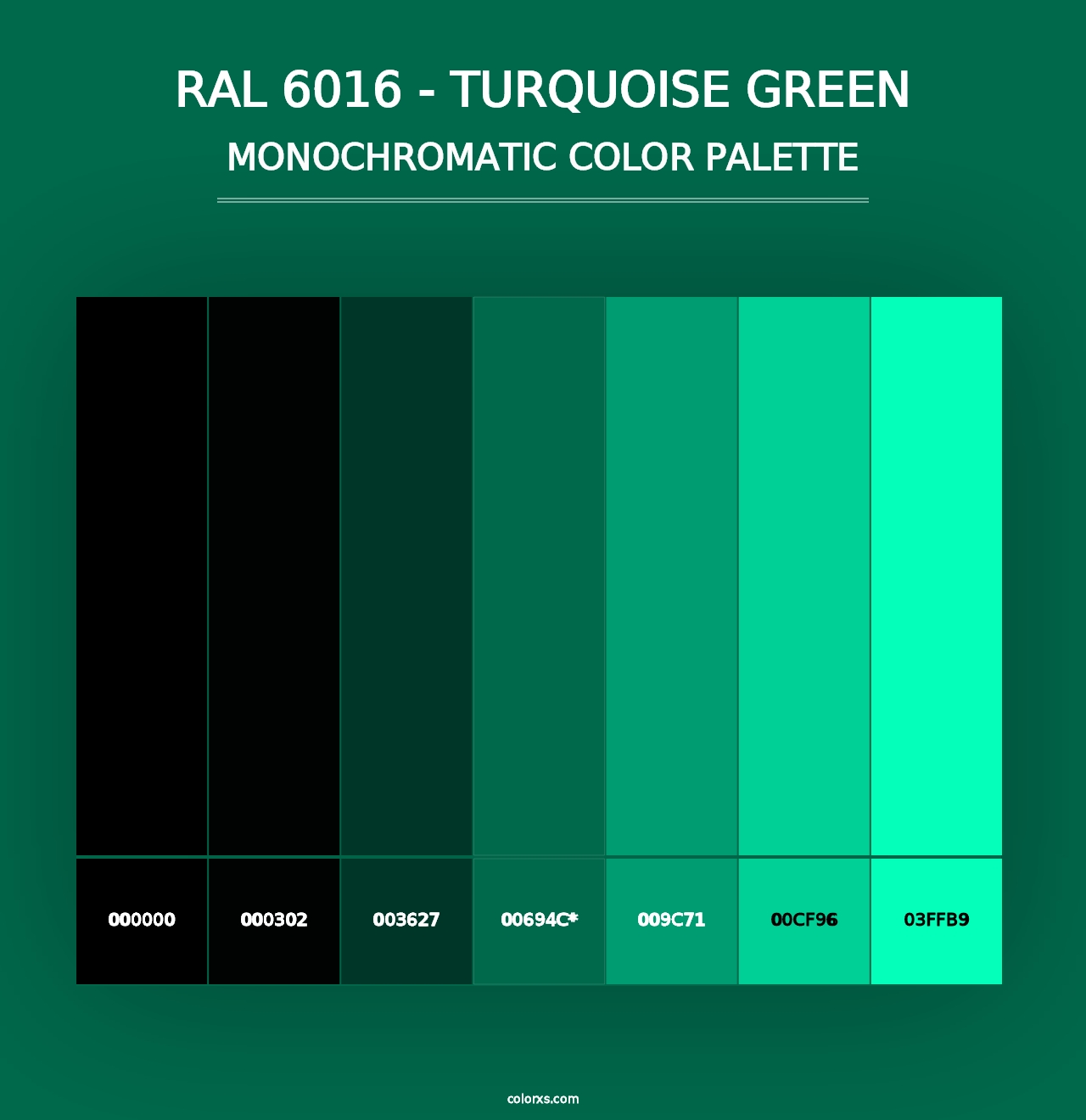Viewport: 1086px width, 1120px height.
Task: Click the hex label 00694C*
Action: point(540,920)
